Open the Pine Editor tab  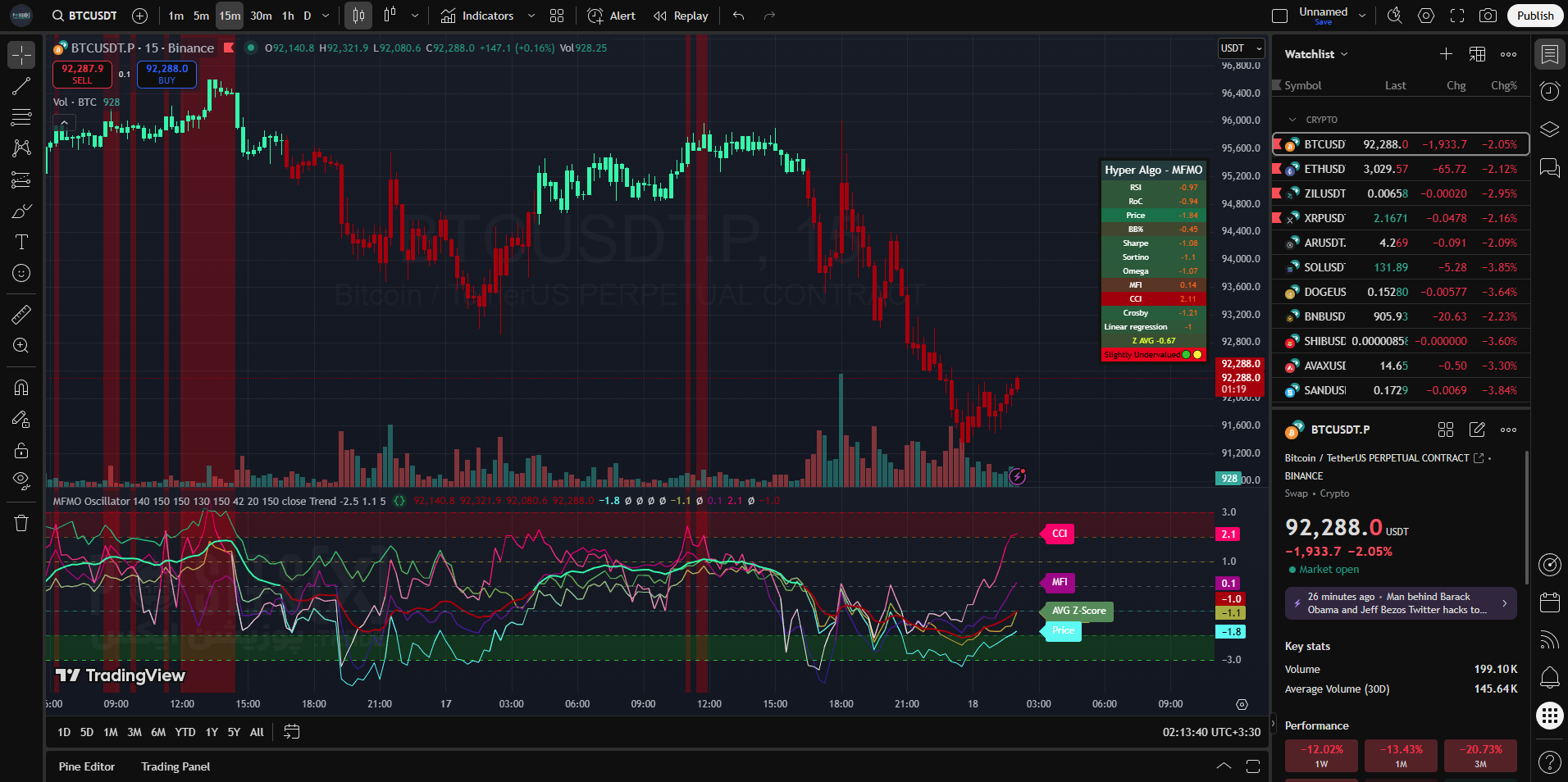87,766
